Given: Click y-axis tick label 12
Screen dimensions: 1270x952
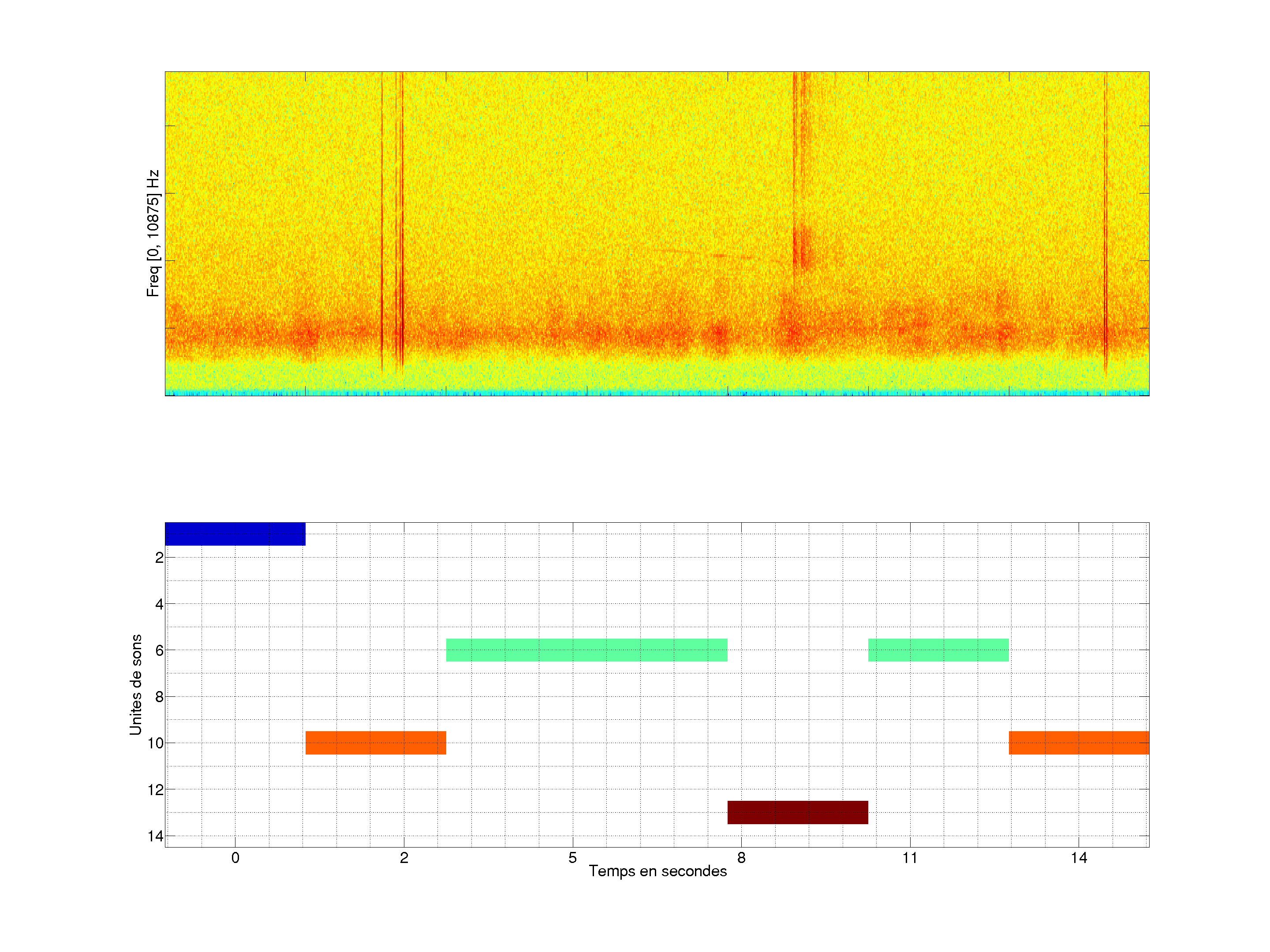Looking at the screenshot, I should (x=155, y=790).
